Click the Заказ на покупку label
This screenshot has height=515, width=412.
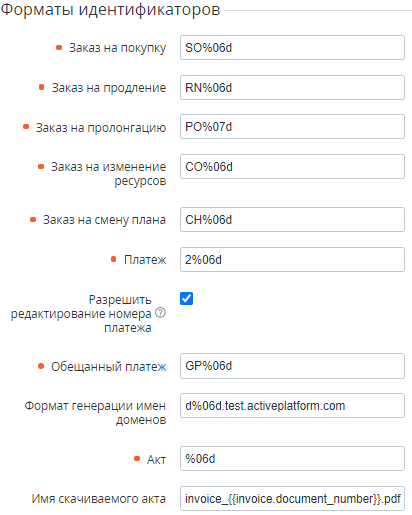pos(117,48)
